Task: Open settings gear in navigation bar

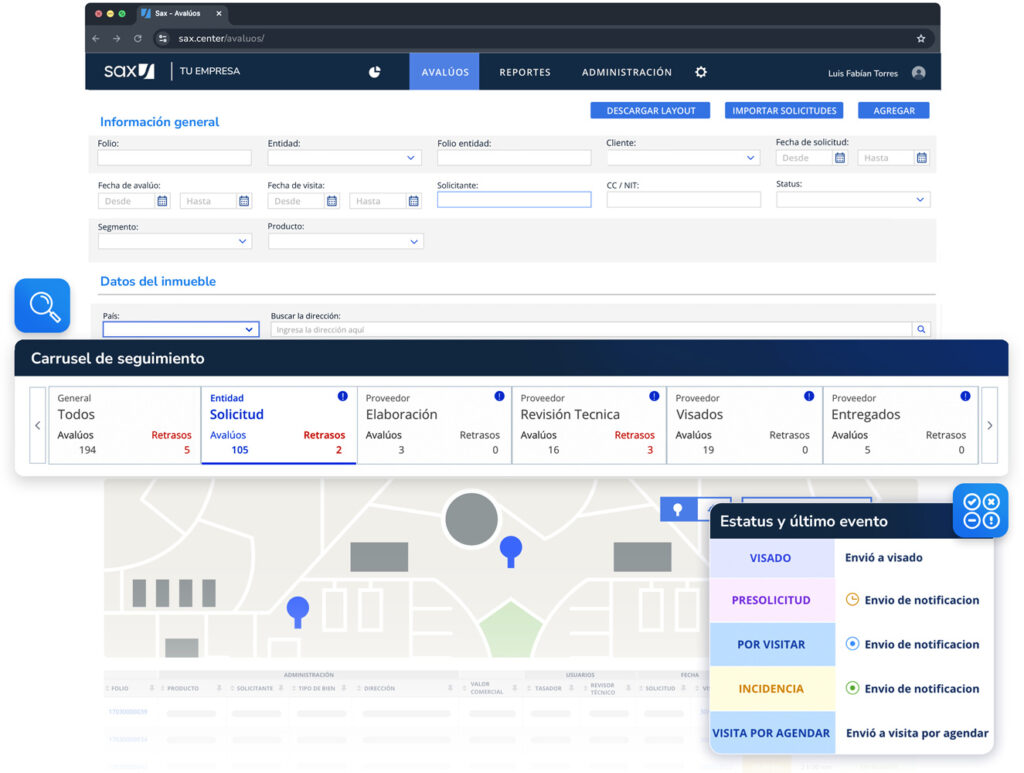Action: click(701, 72)
